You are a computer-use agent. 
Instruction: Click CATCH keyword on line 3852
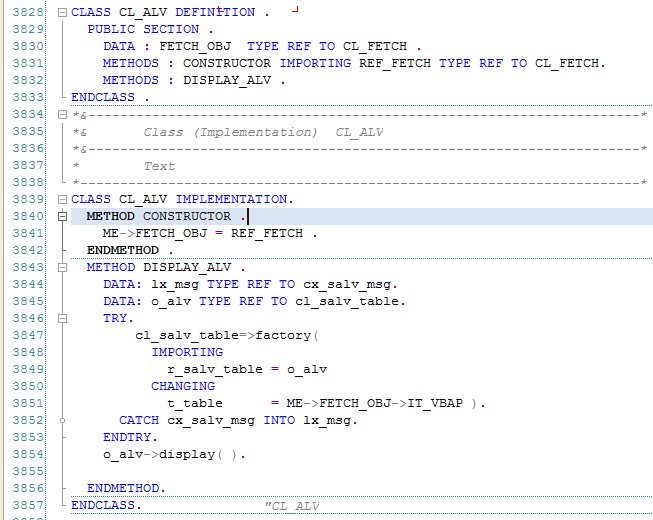point(139,420)
